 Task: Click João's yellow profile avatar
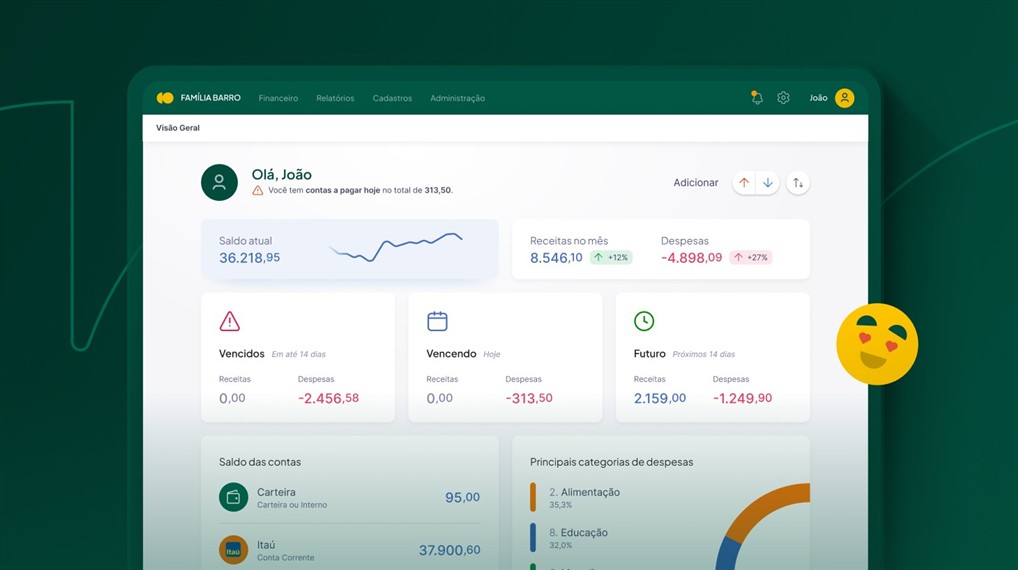click(845, 98)
